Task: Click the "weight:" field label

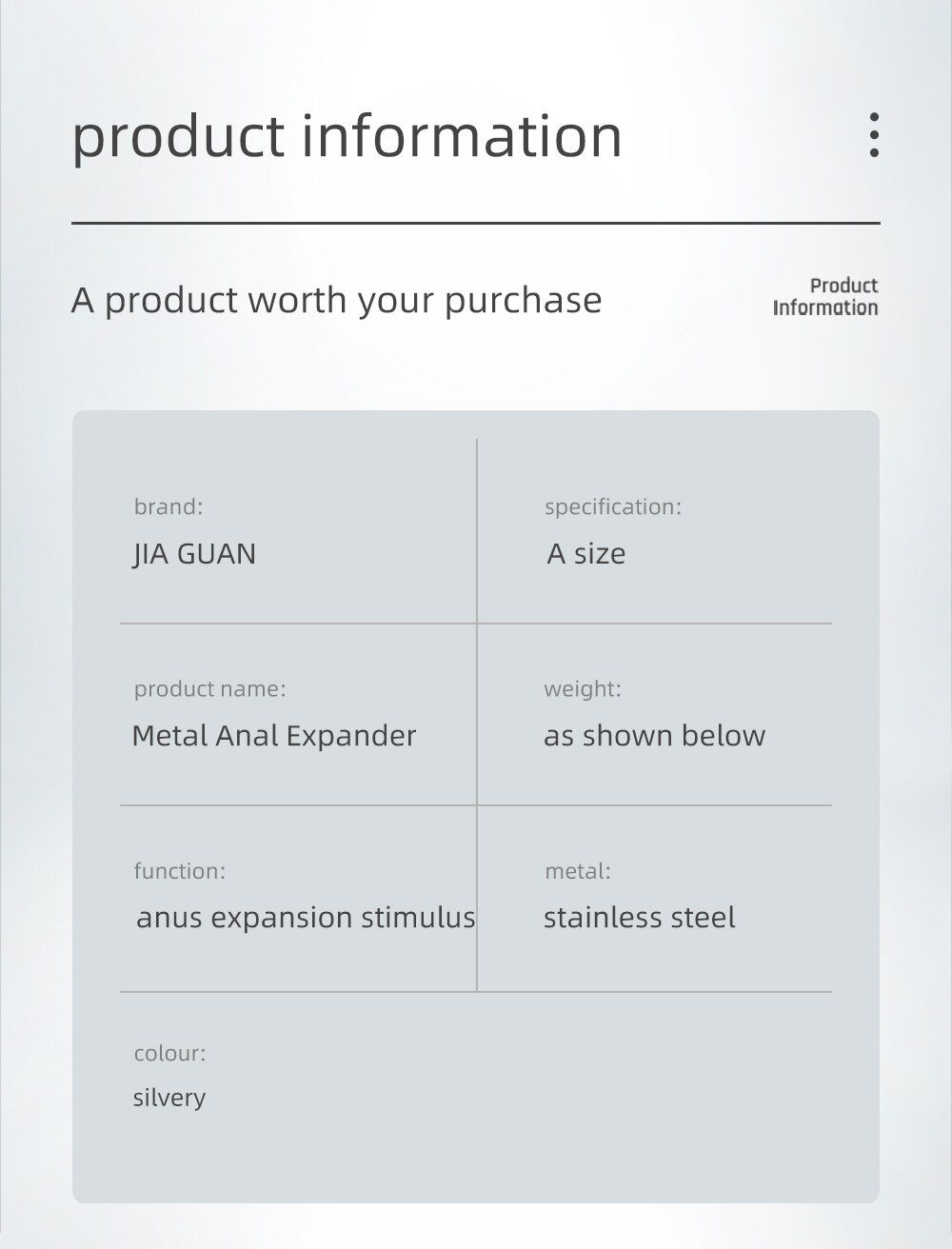Action: point(583,688)
